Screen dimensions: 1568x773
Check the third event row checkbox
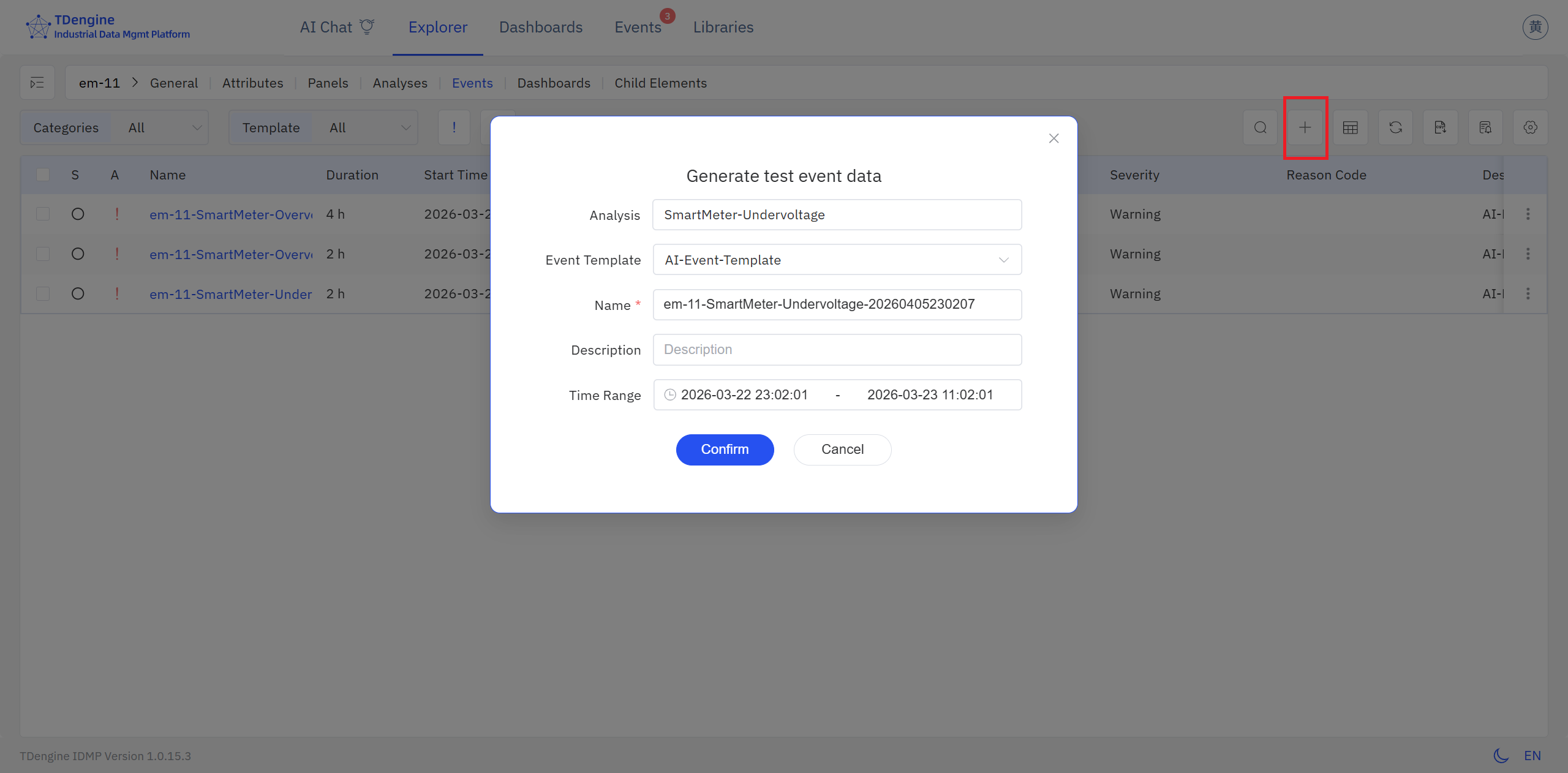43,293
